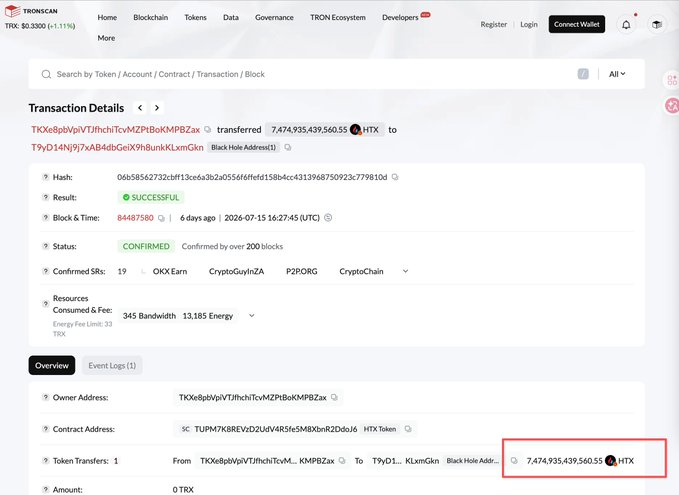The width and height of the screenshot is (679, 495).
Task: Click the pink floating sidebar icon
Action: tap(672, 106)
